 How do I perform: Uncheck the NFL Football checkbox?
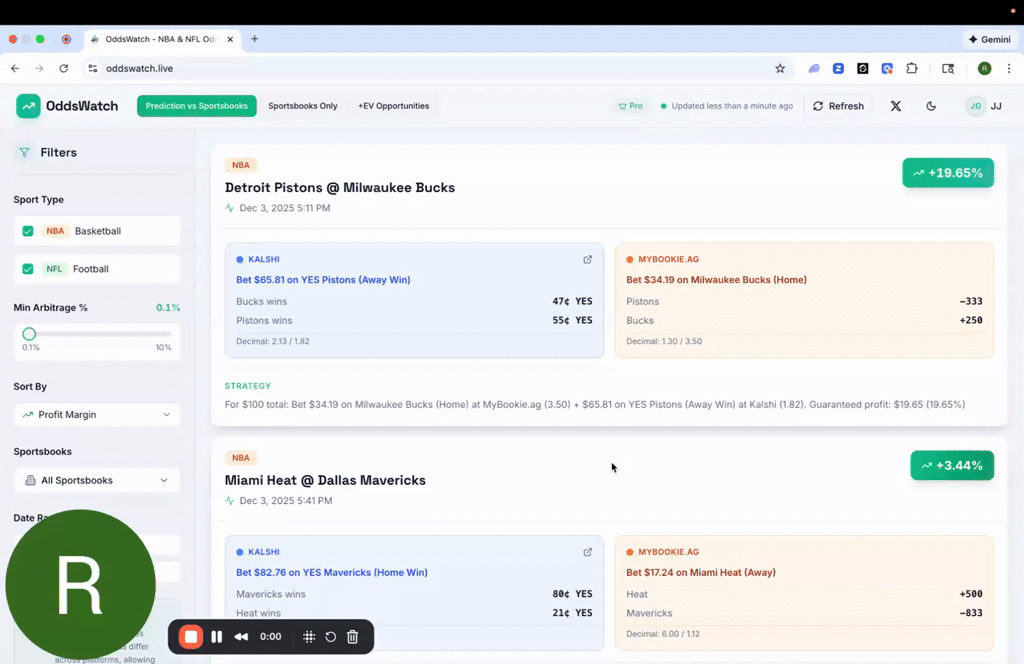pyautogui.click(x=27, y=269)
